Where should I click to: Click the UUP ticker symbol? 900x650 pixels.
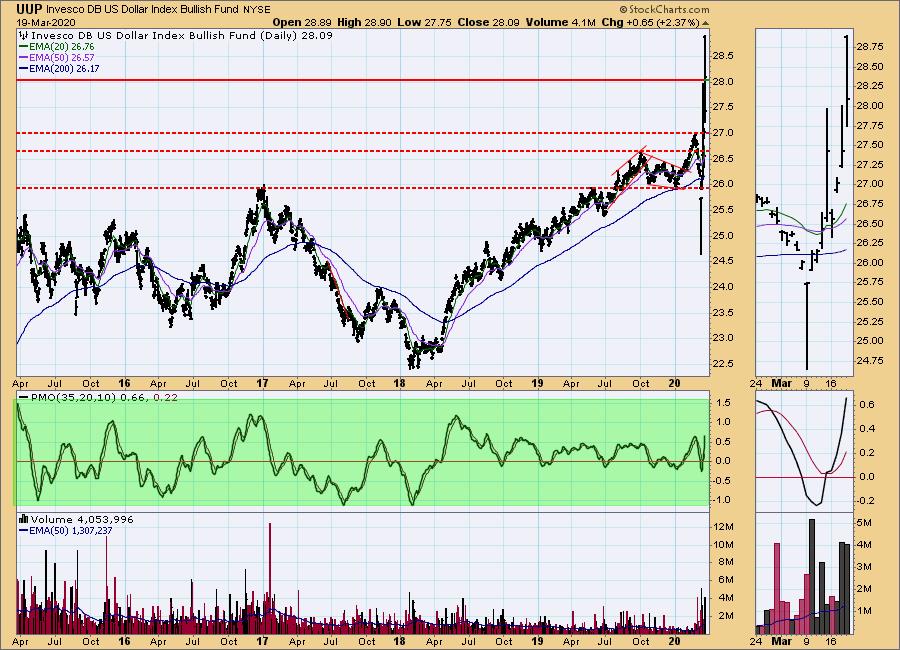pos(29,9)
